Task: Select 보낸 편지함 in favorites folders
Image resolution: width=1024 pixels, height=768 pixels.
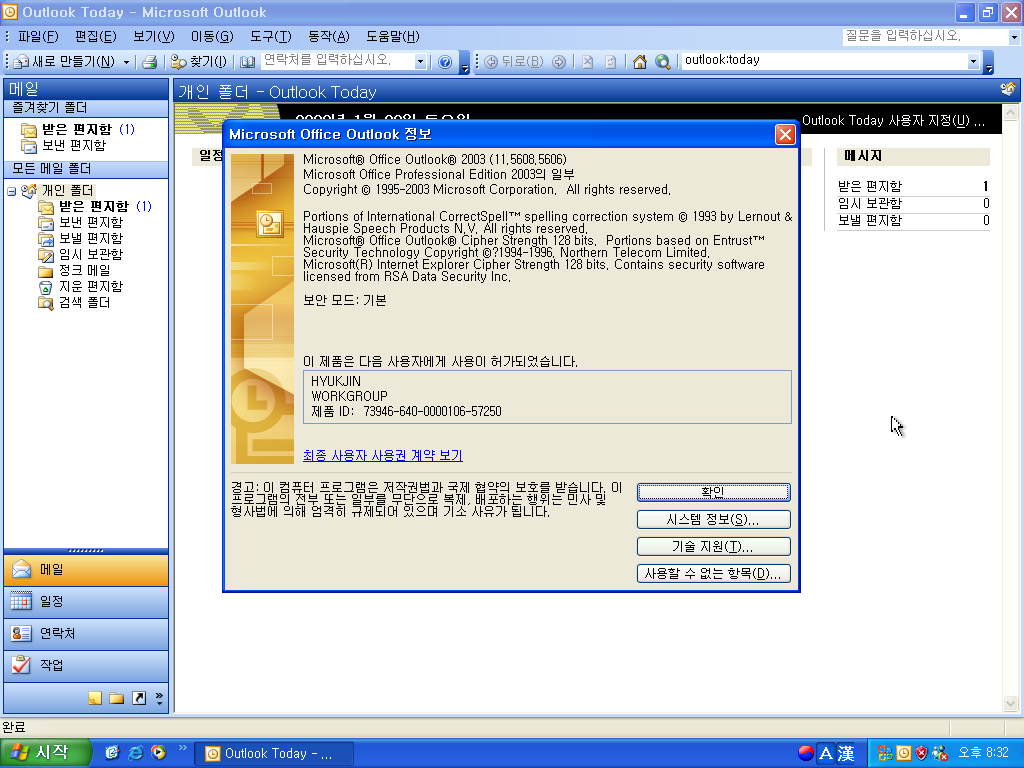Action: 63,146
